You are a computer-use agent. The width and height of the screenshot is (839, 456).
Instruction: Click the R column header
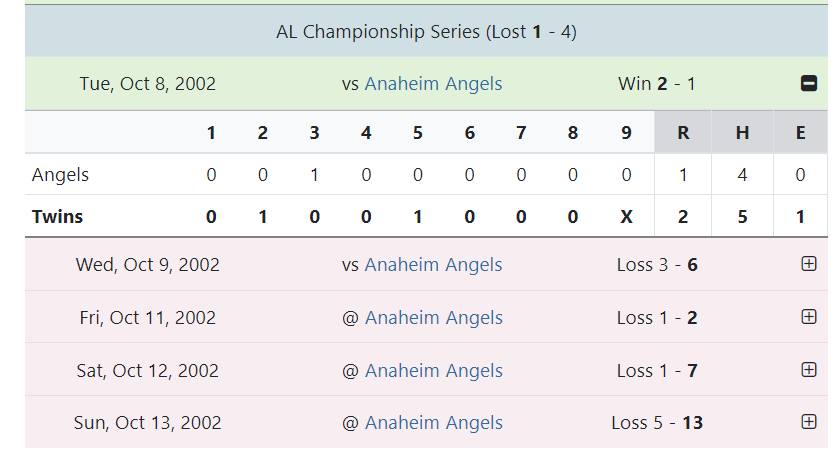click(x=683, y=133)
